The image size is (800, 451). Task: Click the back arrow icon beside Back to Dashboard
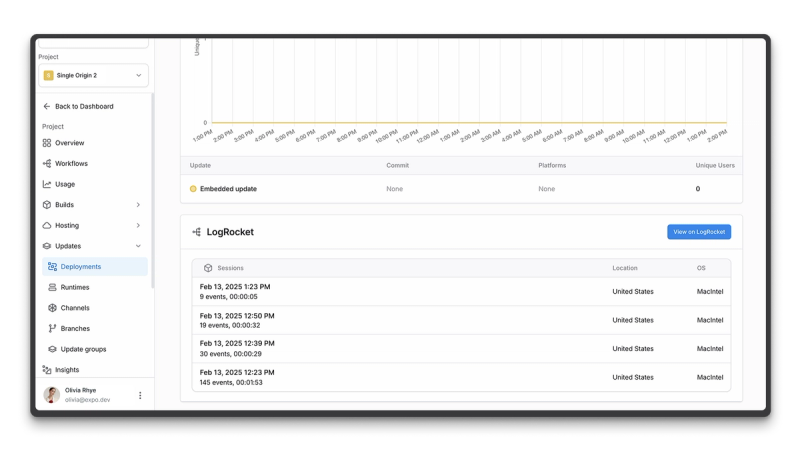[x=47, y=106]
